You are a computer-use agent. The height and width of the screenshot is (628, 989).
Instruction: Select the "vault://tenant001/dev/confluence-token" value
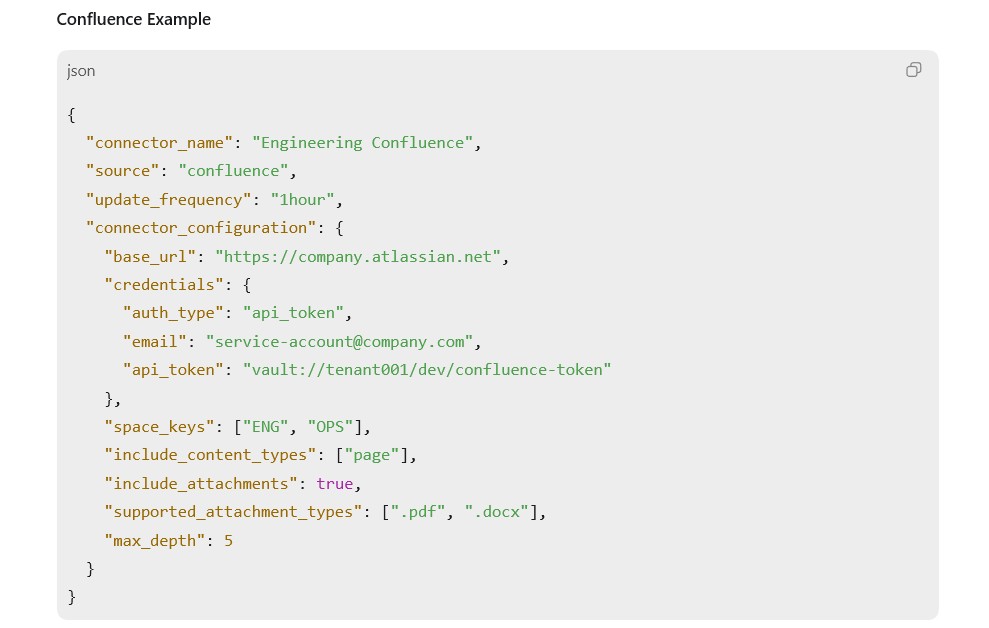(x=427, y=370)
